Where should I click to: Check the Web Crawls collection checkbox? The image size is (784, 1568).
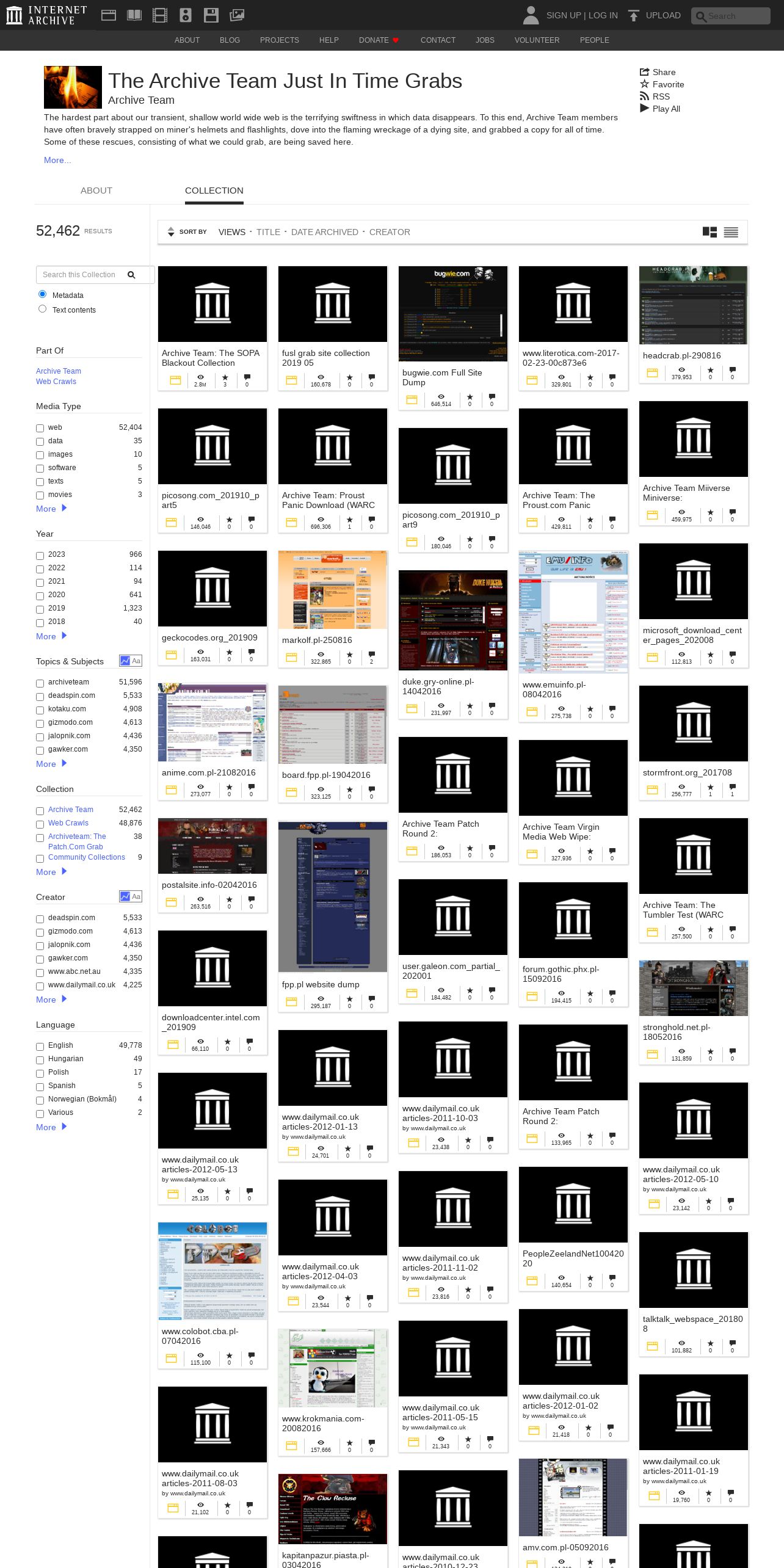tap(40, 824)
